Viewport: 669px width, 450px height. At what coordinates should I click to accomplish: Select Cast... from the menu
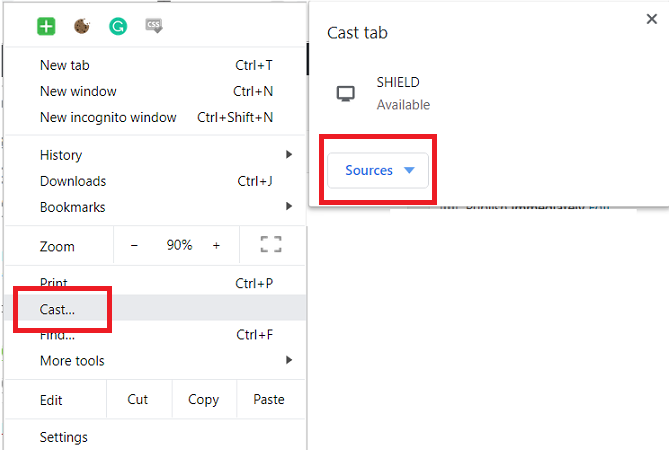58,309
